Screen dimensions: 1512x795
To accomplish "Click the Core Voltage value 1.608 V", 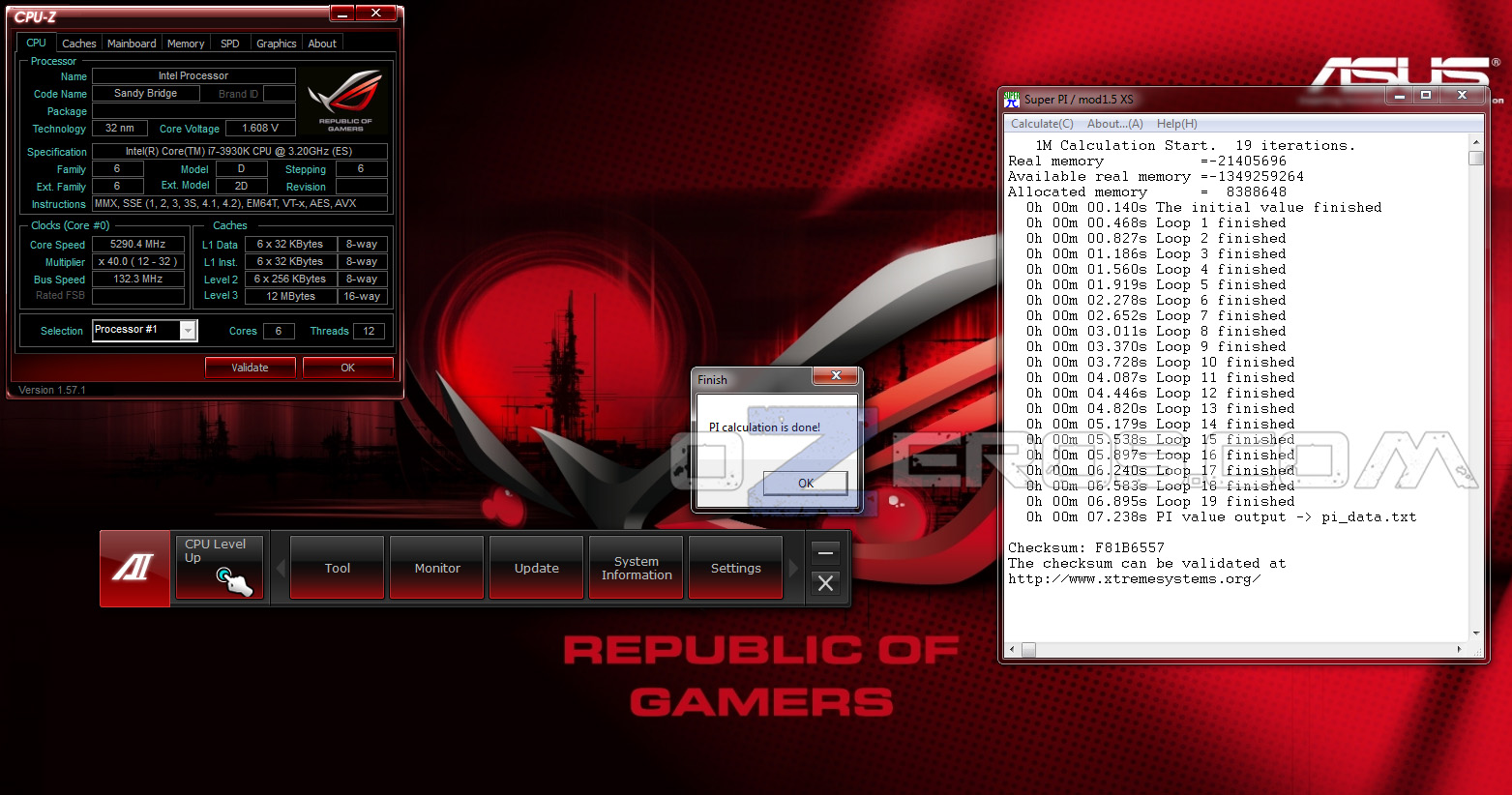I will pos(260,129).
